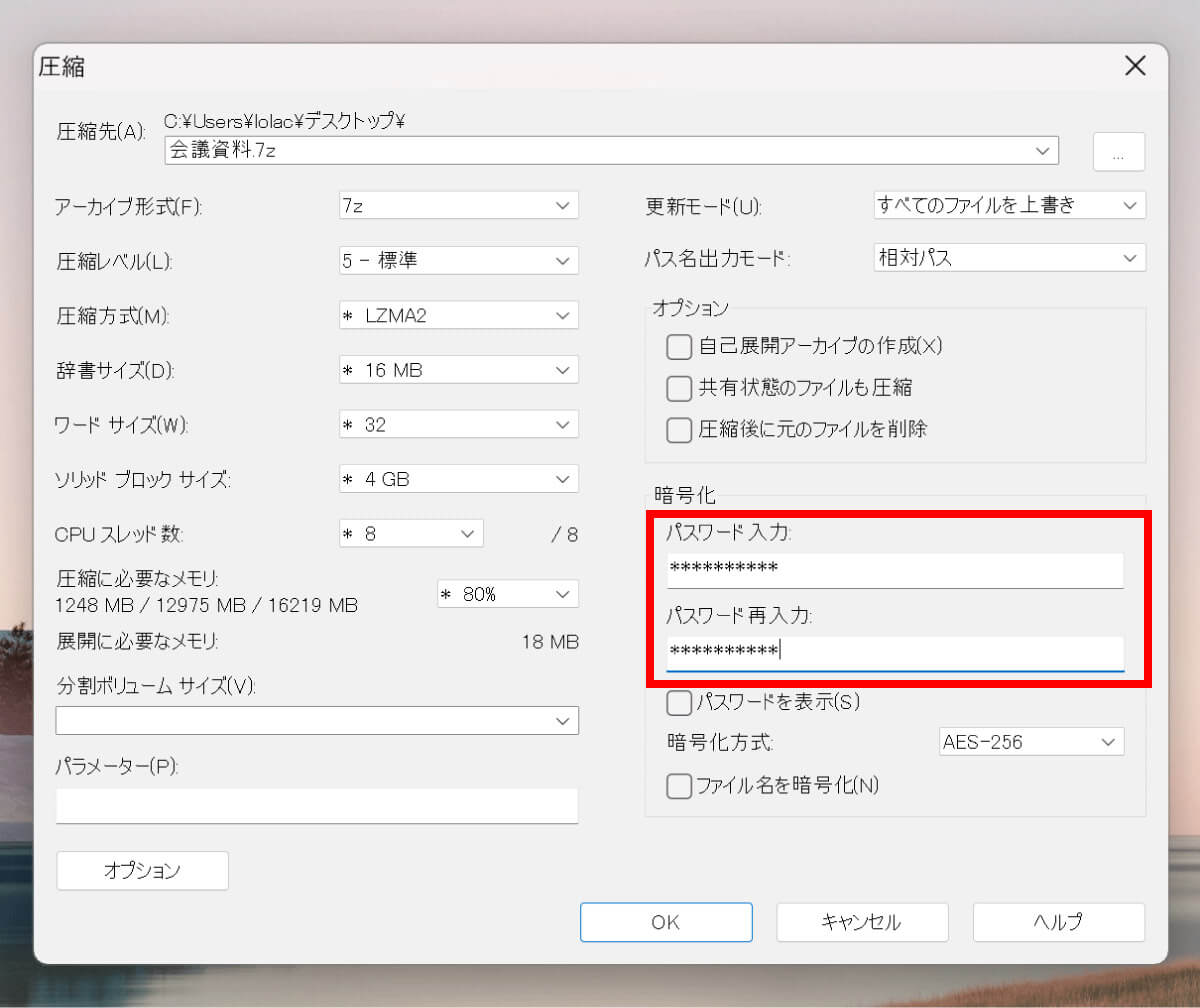Open the 辞書サイズ 16 MB dropdown

[x=458, y=370]
